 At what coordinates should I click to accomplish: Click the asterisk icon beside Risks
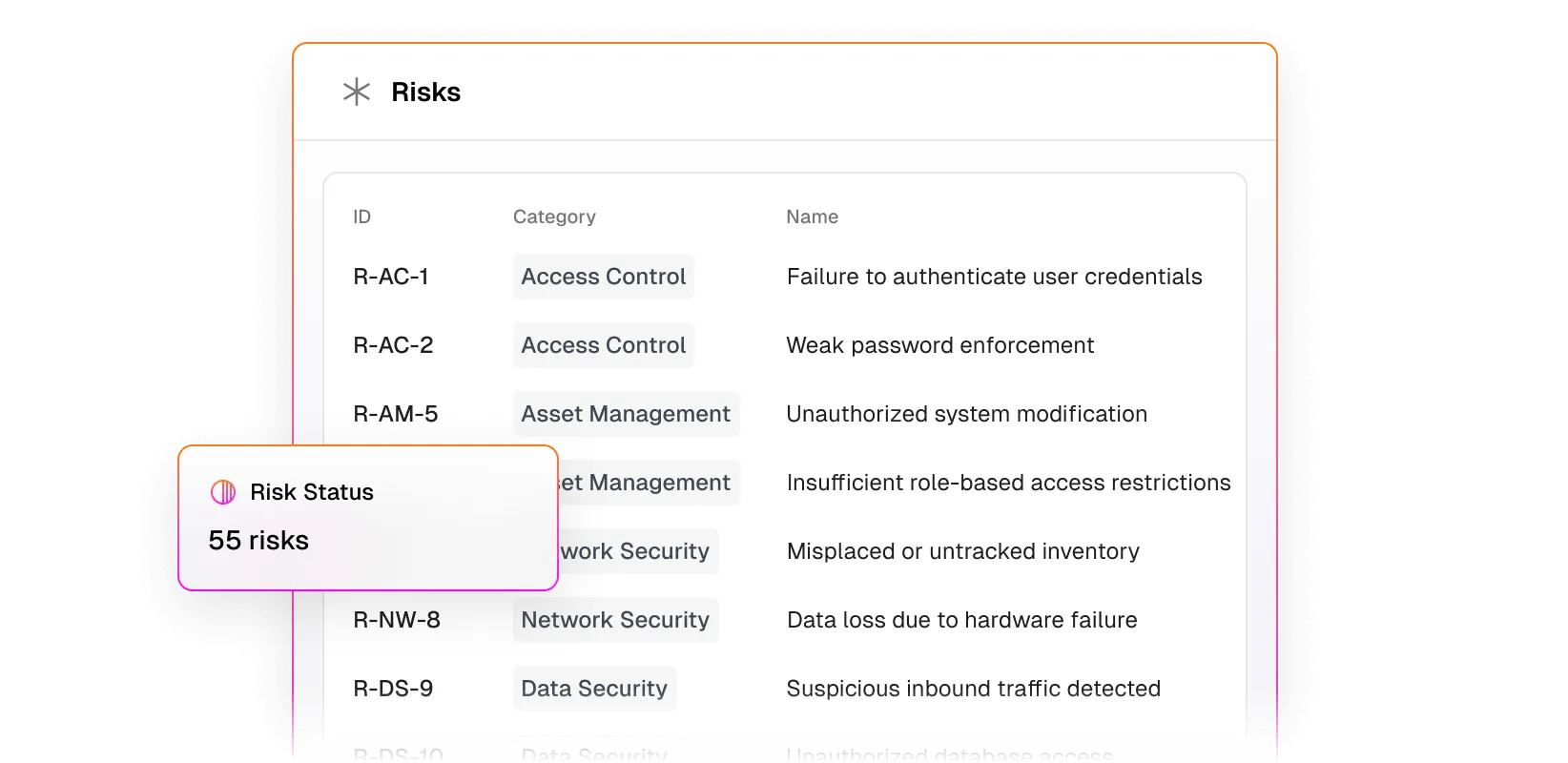(357, 92)
